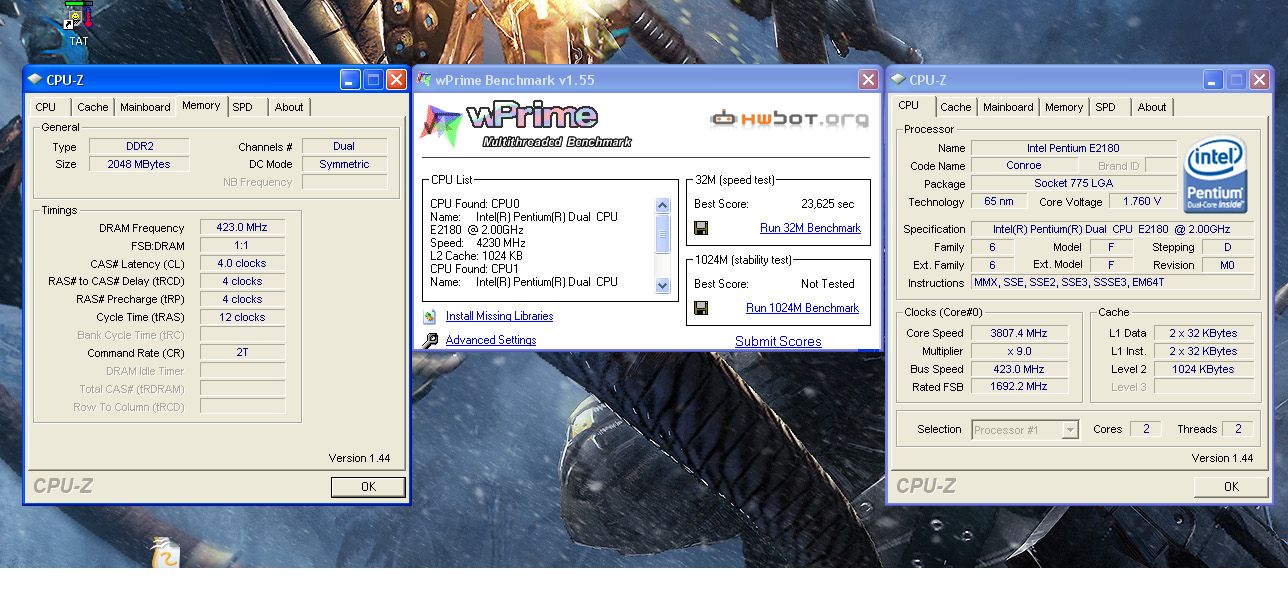Image resolution: width=1288 pixels, height=600 pixels.
Task: Click the CAS# Latency 4.0 clocks value
Action: tap(243, 263)
